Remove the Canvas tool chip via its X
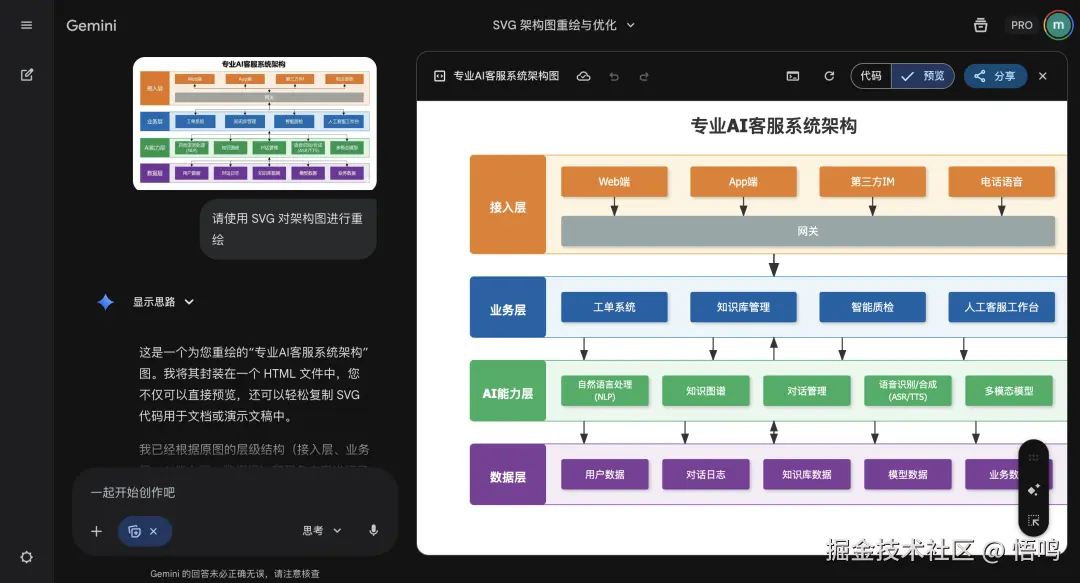 coord(156,531)
